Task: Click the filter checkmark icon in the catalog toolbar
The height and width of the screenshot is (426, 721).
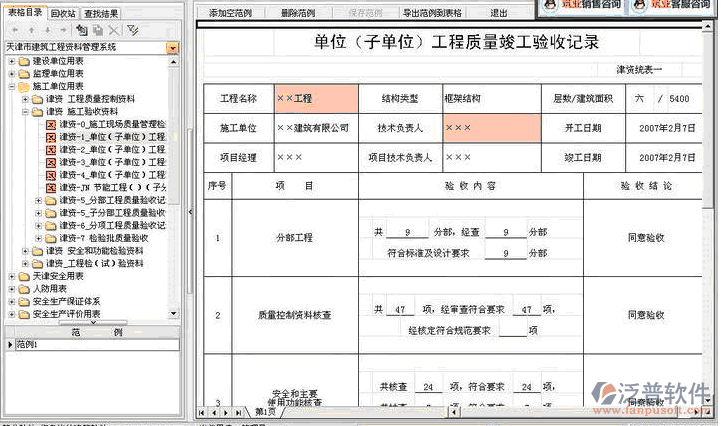Action: click(x=133, y=31)
